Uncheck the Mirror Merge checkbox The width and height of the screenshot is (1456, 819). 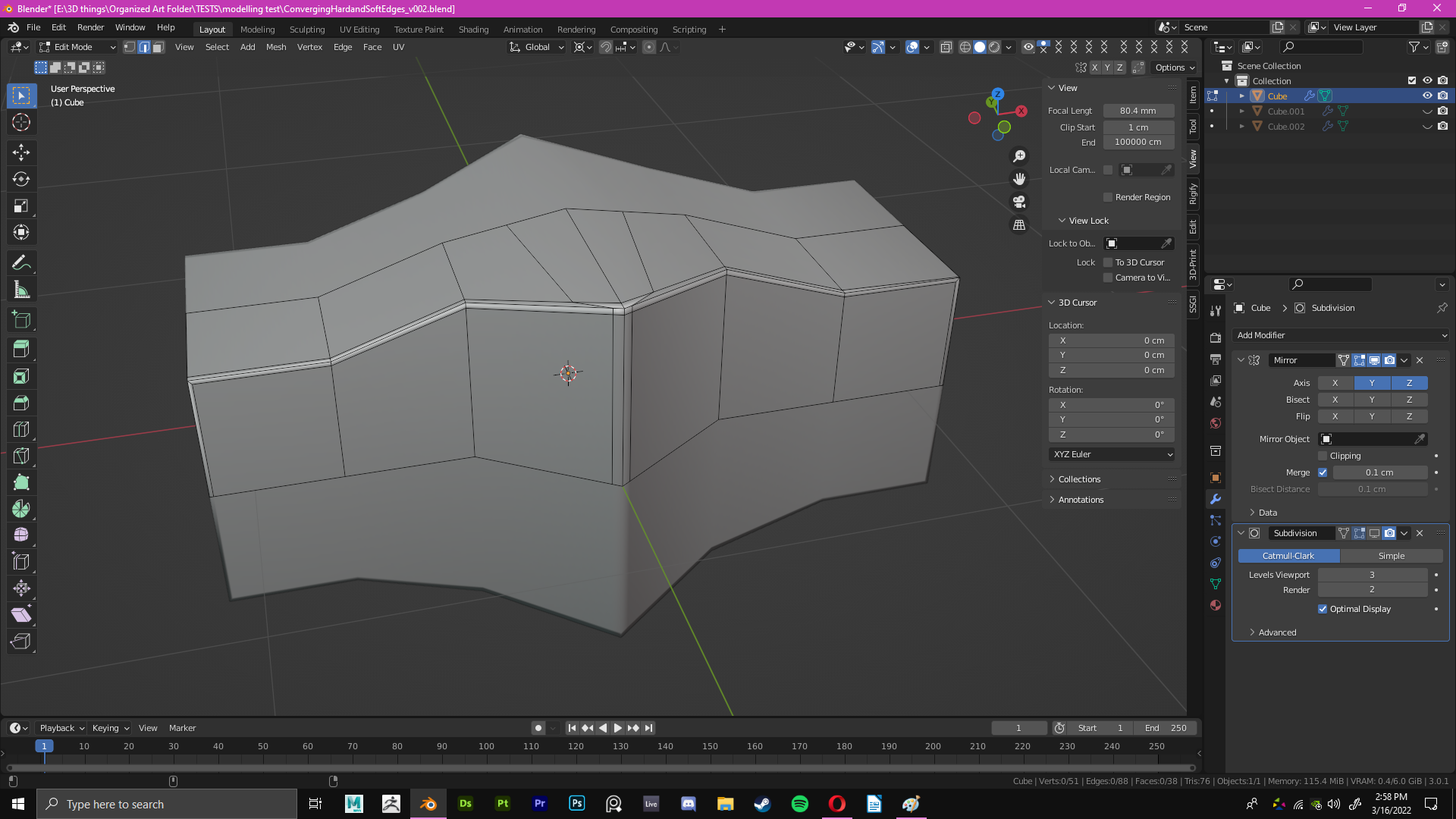pyautogui.click(x=1323, y=472)
